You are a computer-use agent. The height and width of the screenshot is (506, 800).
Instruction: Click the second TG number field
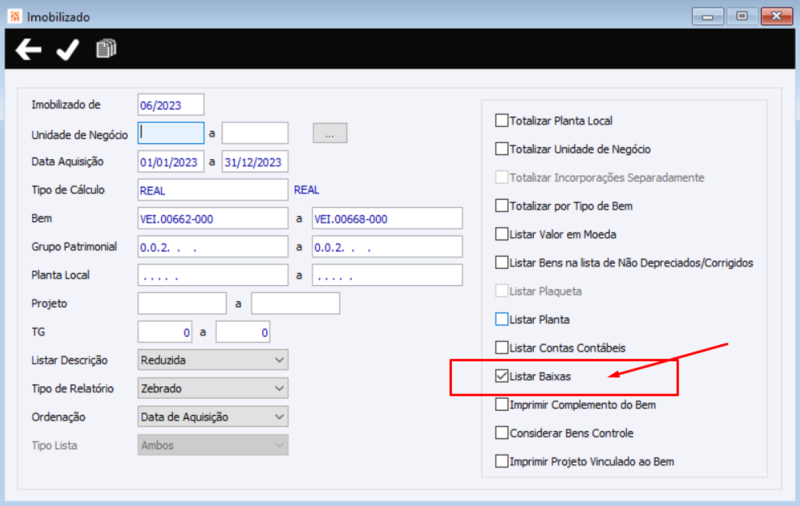coord(243,332)
